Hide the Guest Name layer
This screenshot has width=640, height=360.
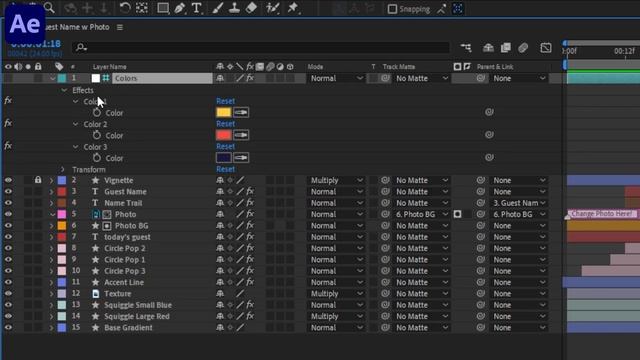coord(8,191)
